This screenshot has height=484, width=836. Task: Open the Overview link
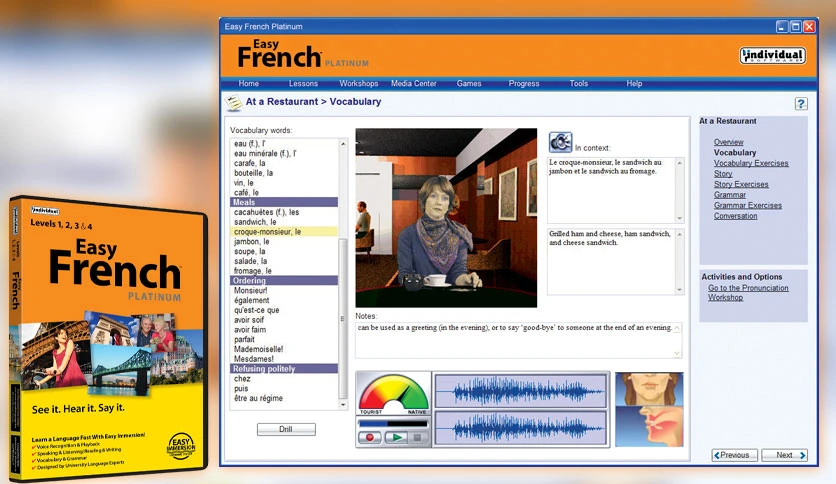point(728,142)
